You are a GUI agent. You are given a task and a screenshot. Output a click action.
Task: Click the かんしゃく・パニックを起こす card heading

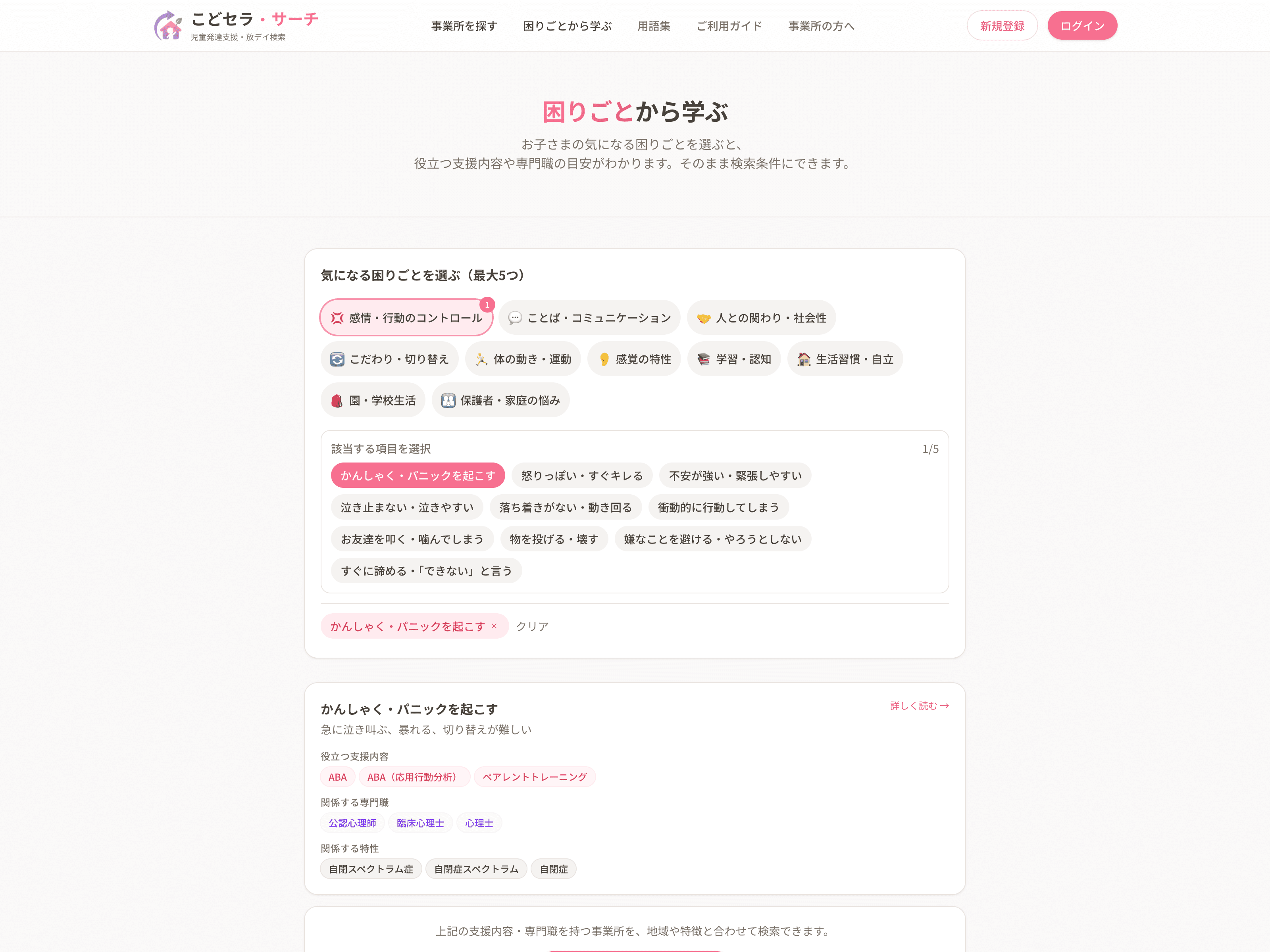[x=409, y=709]
